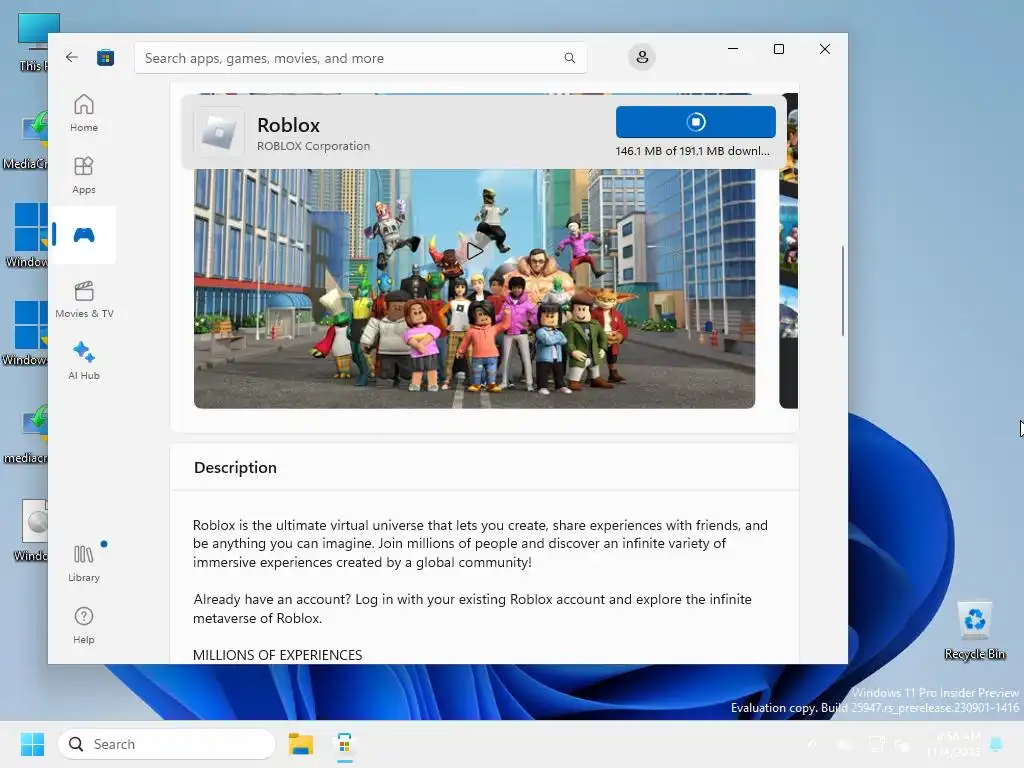
Task: Select the Recycle Bin desktop icon
Action: [x=974, y=631]
